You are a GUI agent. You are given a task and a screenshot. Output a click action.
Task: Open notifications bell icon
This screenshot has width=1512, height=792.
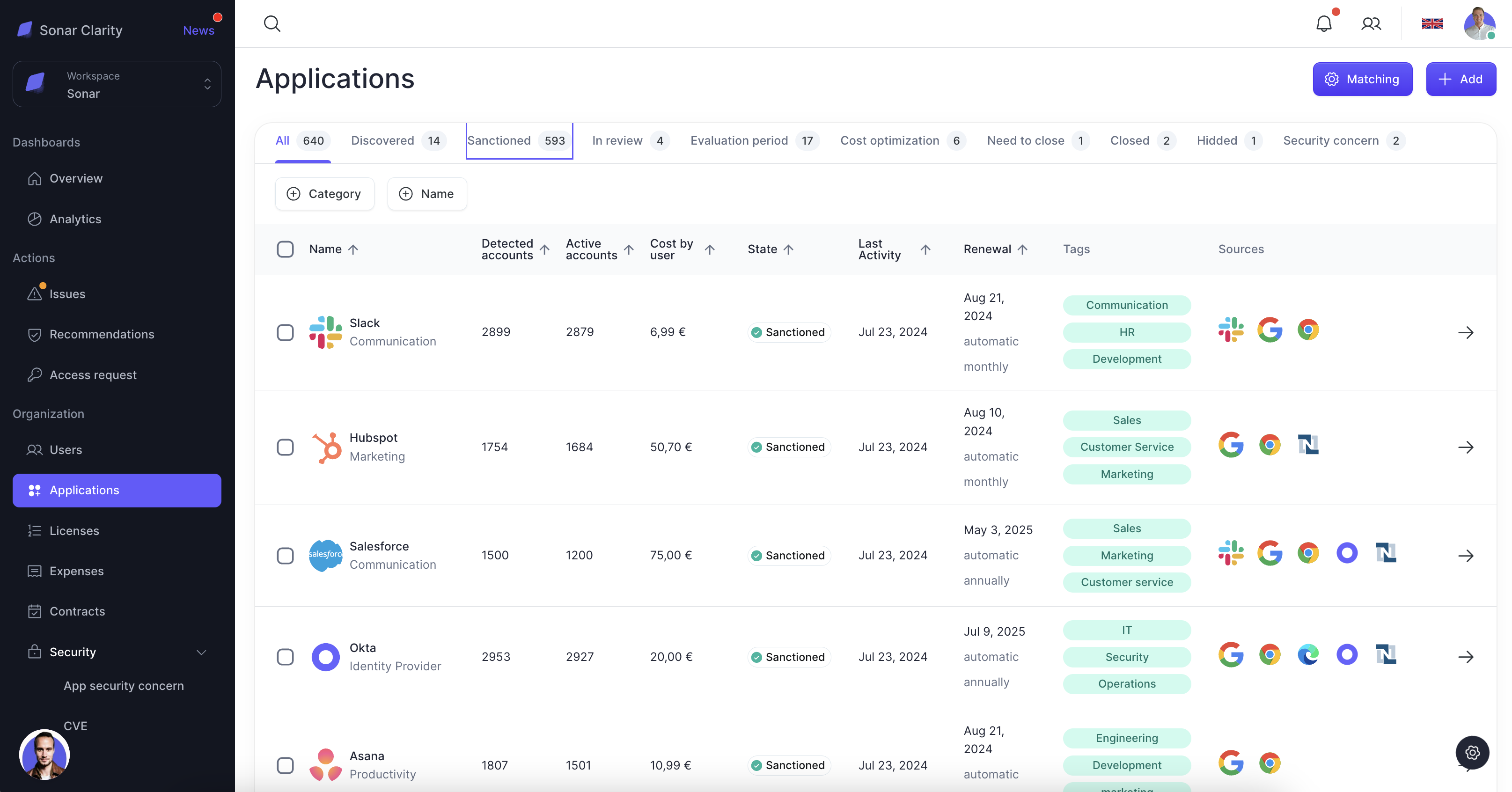pos(1324,23)
